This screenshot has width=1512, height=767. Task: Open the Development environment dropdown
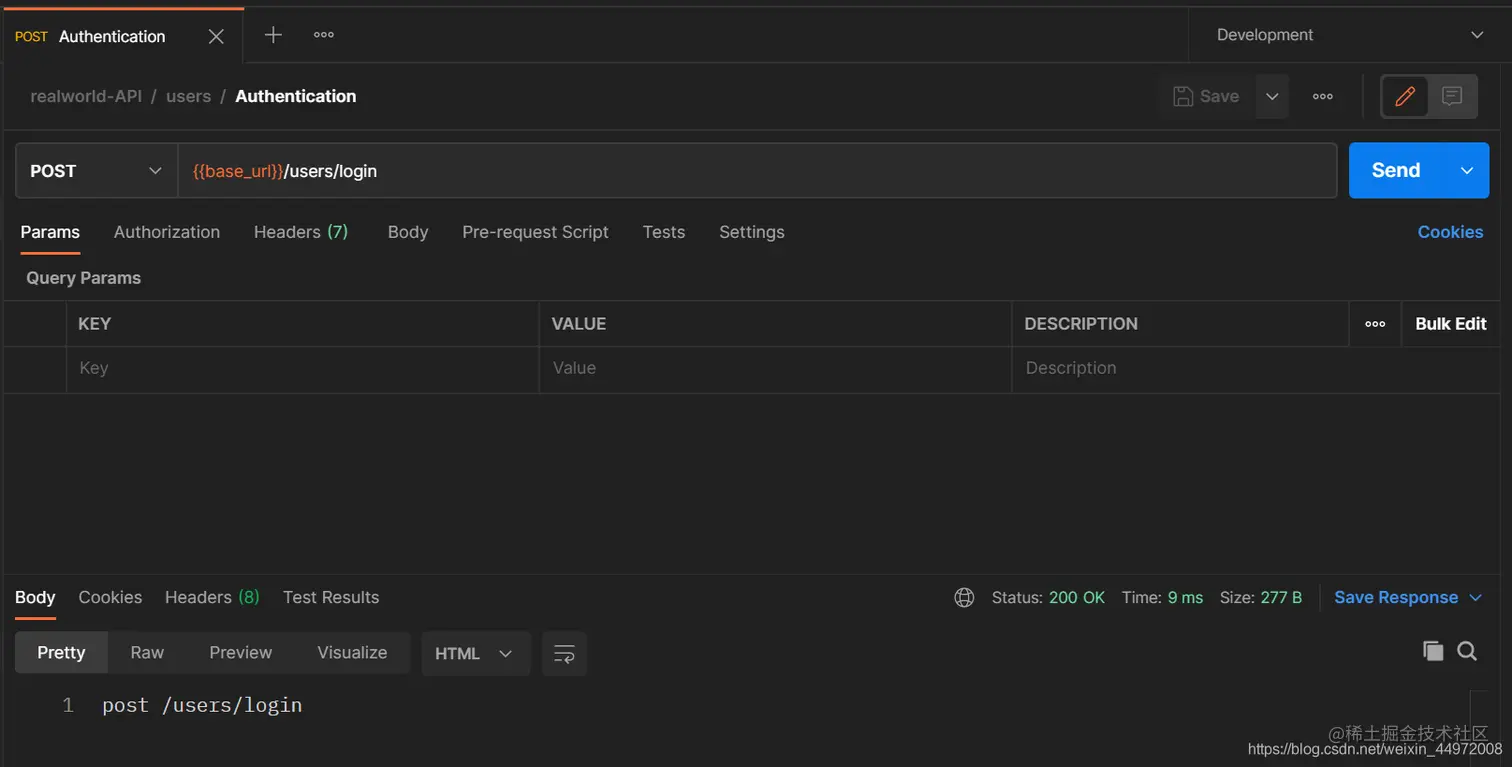click(1350, 35)
